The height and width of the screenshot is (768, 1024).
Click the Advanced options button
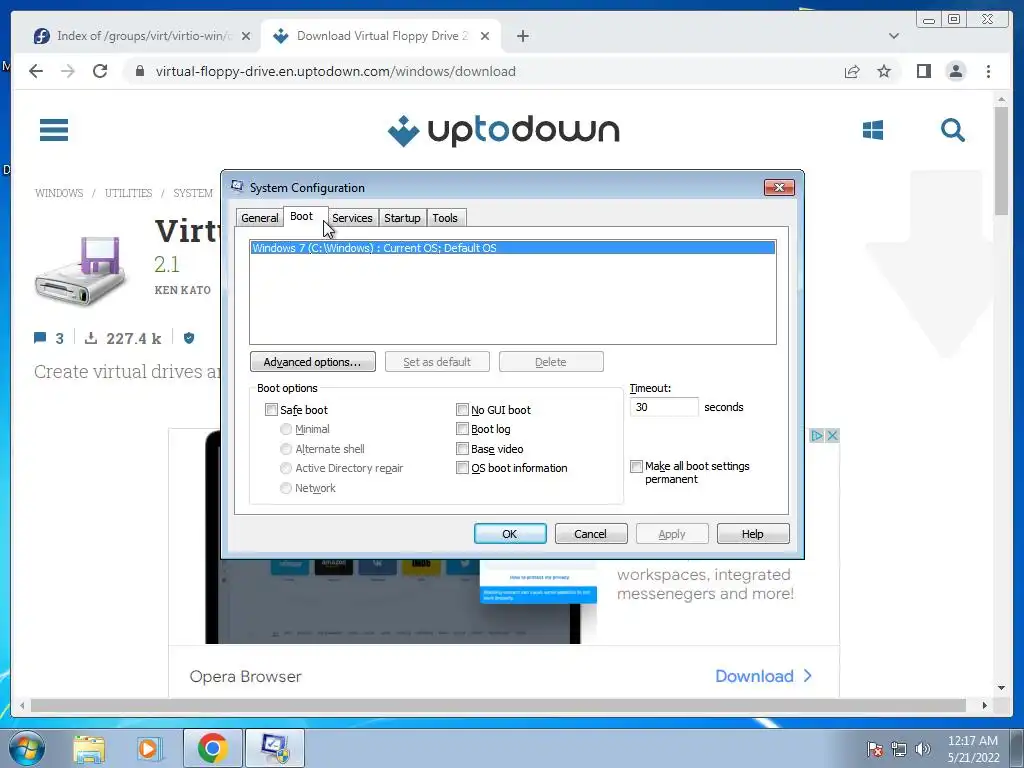(x=312, y=362)
